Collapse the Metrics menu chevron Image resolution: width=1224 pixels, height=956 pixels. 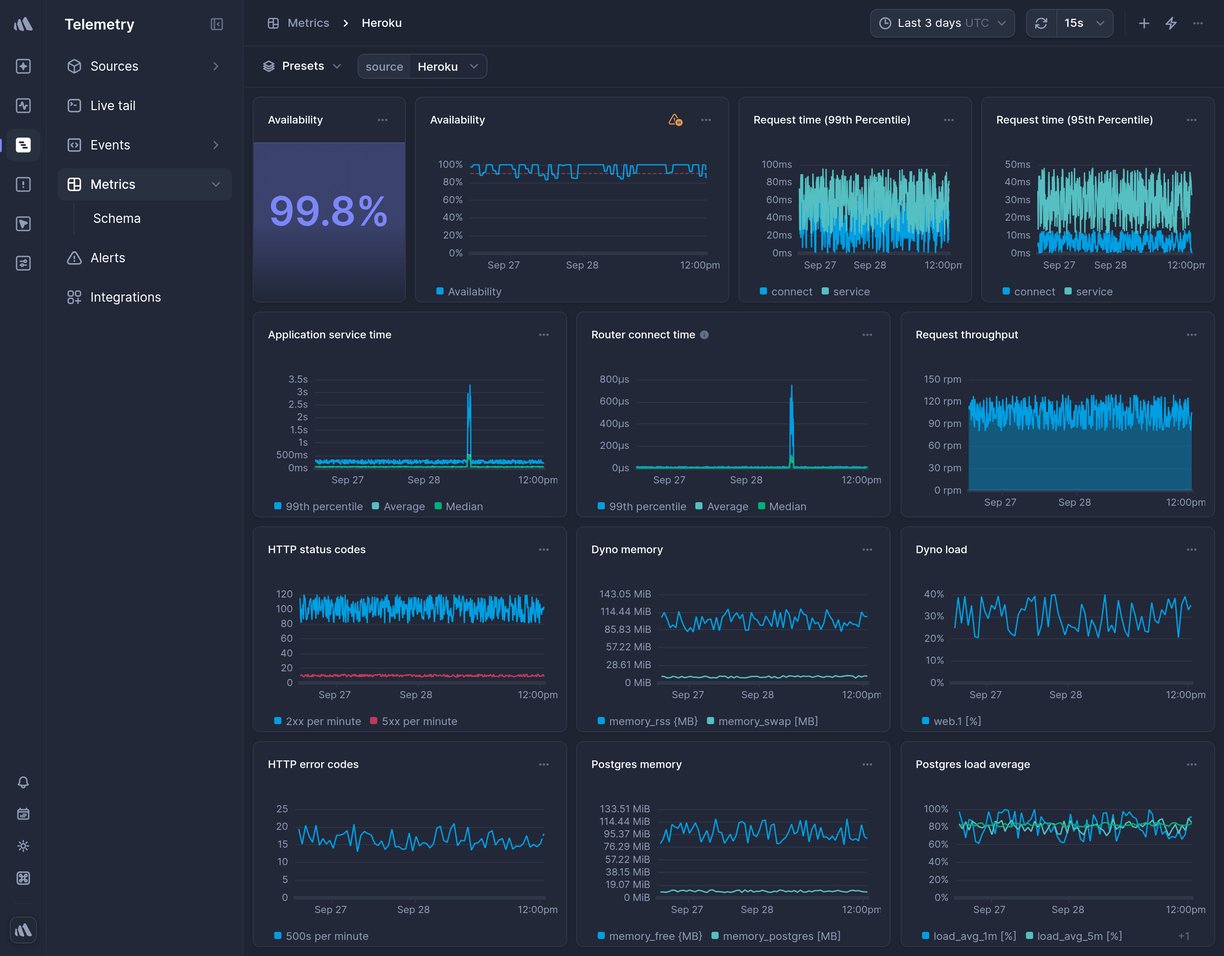(x=215, y=184)
